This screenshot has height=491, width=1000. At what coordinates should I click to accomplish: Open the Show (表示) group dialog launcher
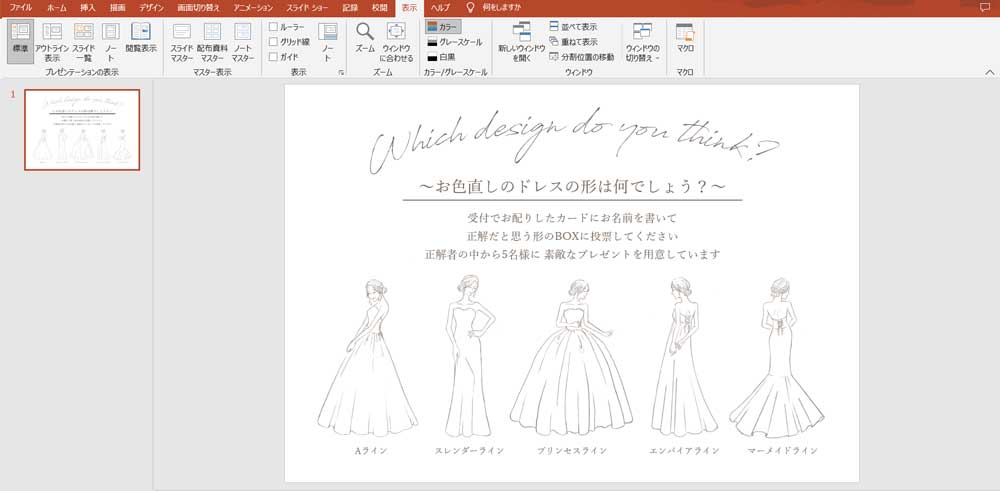341,73
